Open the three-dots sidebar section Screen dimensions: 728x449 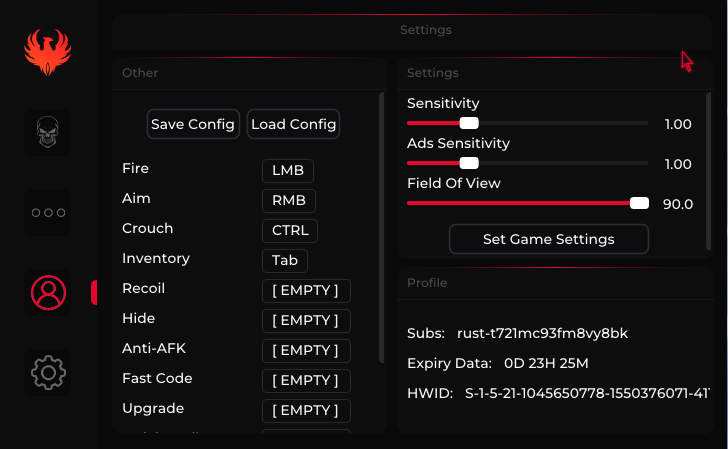48,212
